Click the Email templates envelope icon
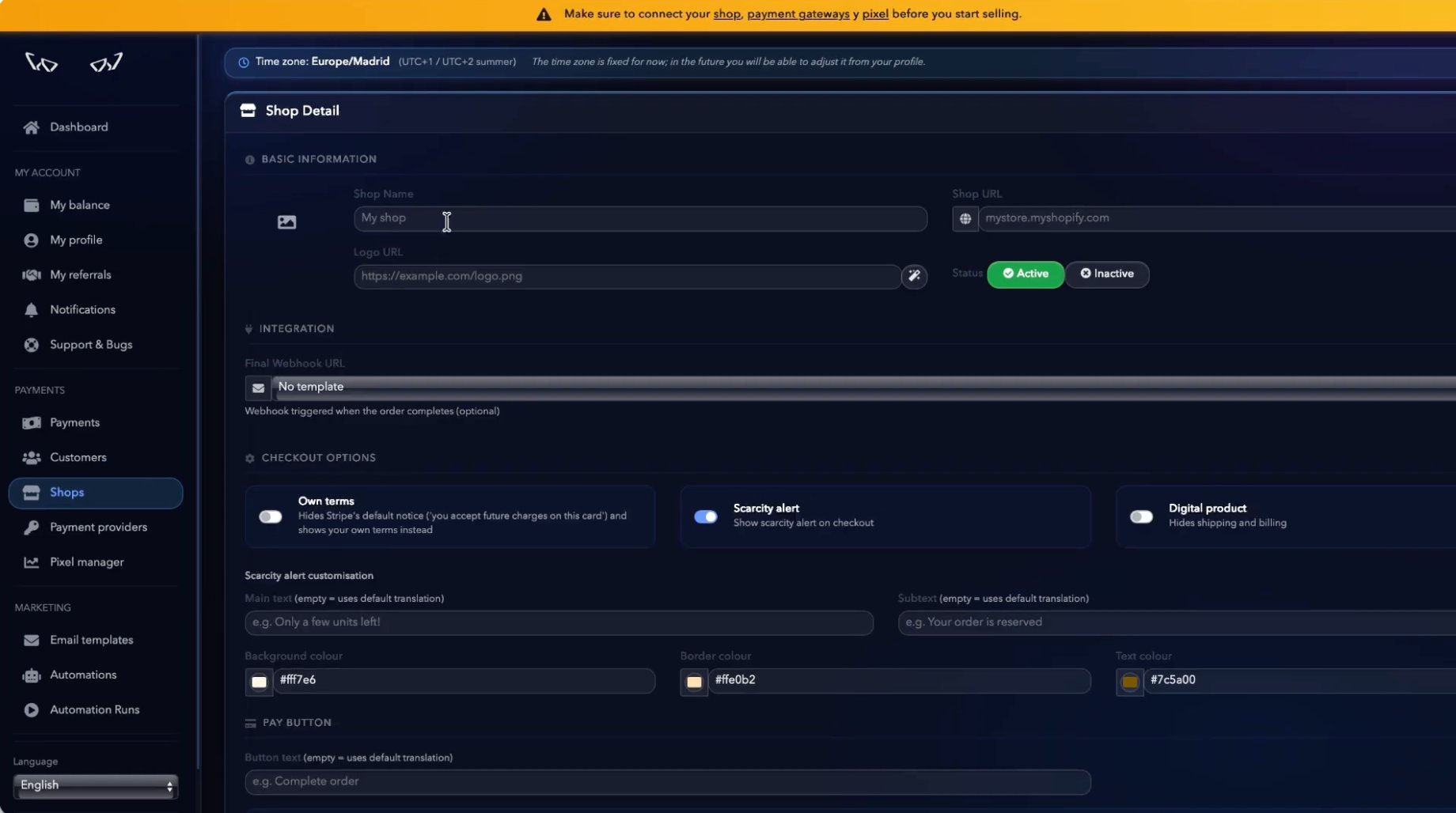Viewport: 1456px width, 813px height. (31, 641)
